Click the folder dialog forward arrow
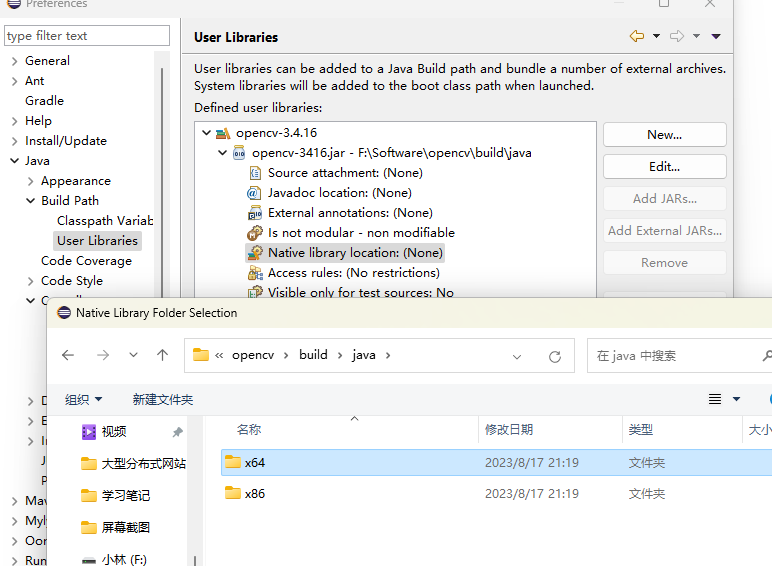 click(x=103, y=355)
